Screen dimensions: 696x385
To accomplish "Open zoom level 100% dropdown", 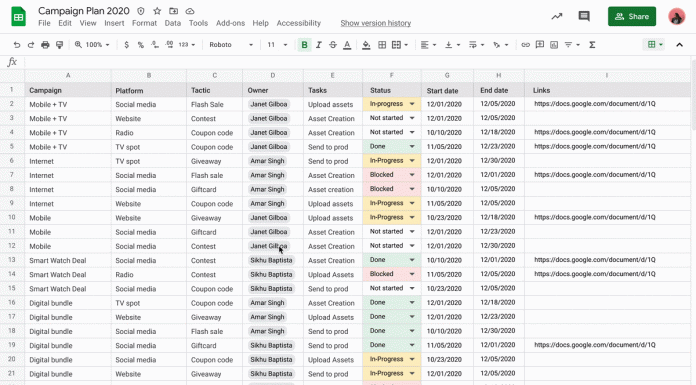I will click(92, 45).
